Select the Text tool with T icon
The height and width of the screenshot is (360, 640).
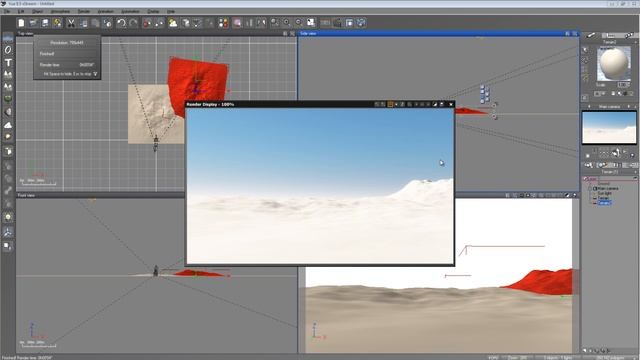click(8, 62)
